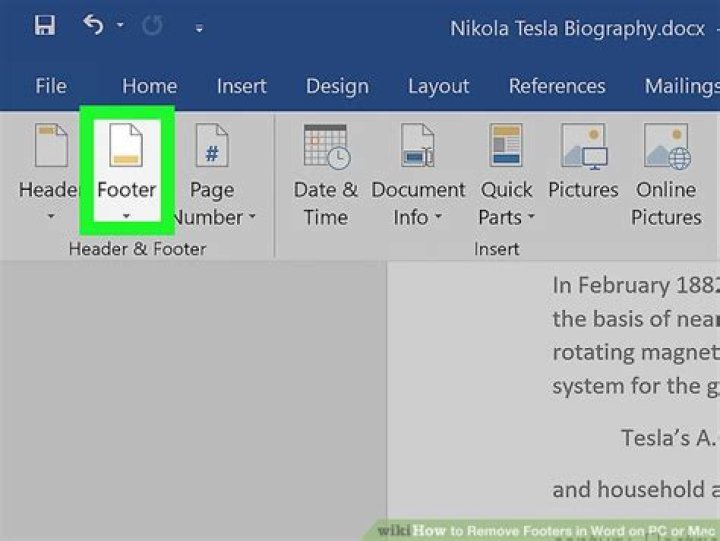Select the References tab
Image resolution: width=720 pixels, height=541 pixels.
(557, 86)
